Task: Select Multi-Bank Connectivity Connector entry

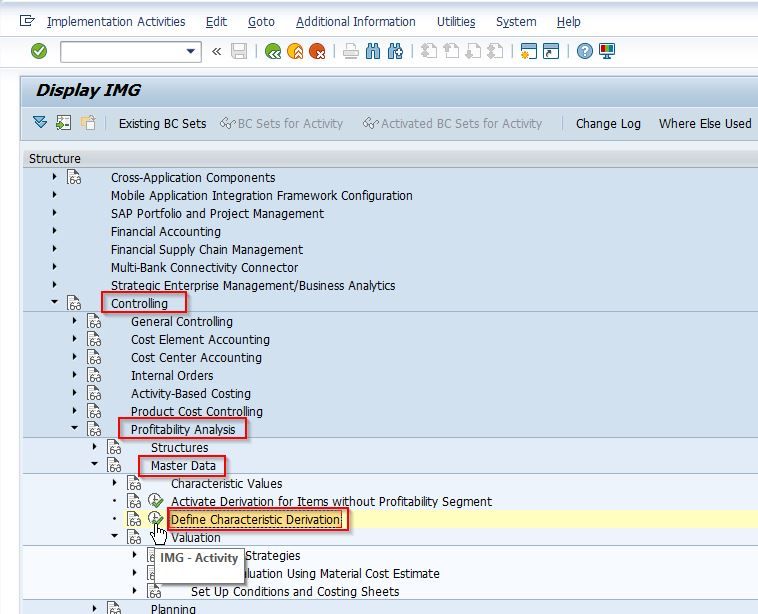Action: (204, 267)
